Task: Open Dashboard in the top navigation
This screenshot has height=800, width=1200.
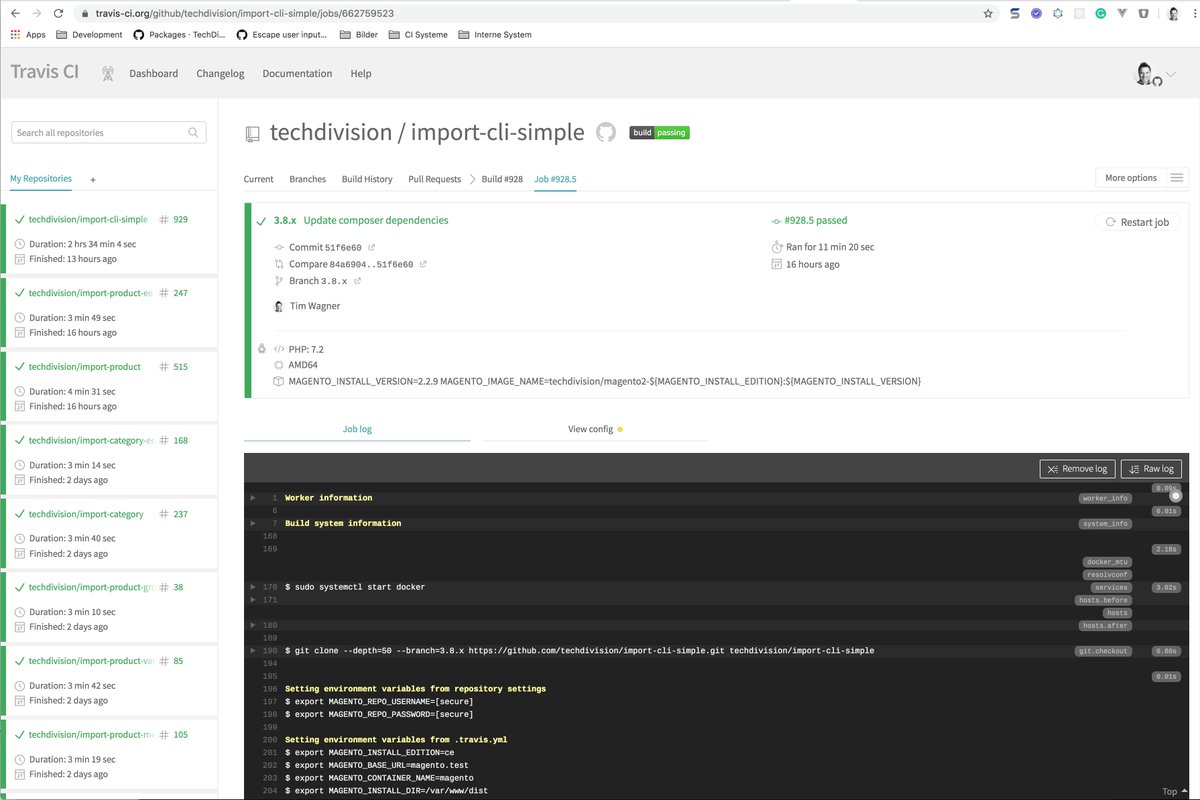Action: pos(154,73)
